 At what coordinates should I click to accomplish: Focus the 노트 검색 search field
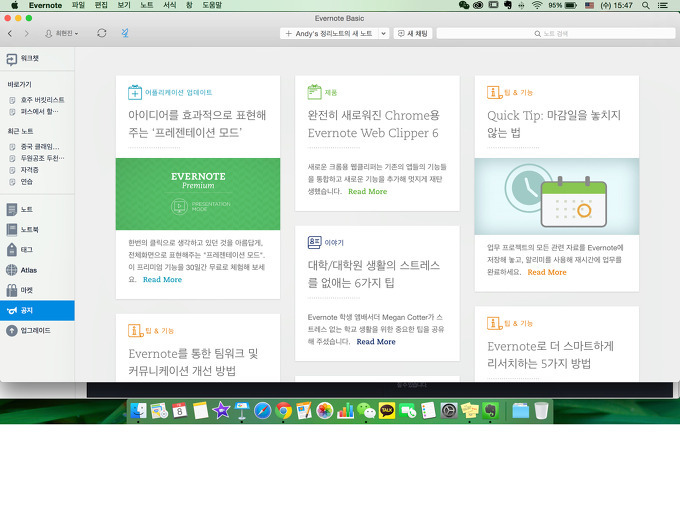556,33
